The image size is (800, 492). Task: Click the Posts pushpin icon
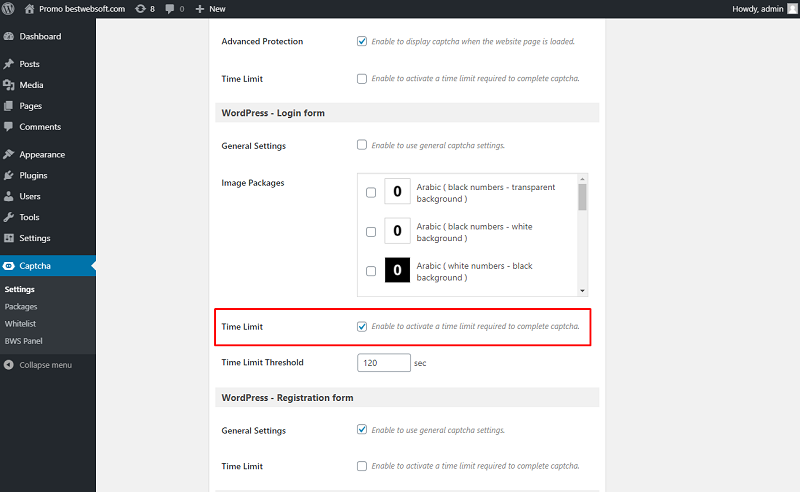point(9,64)
